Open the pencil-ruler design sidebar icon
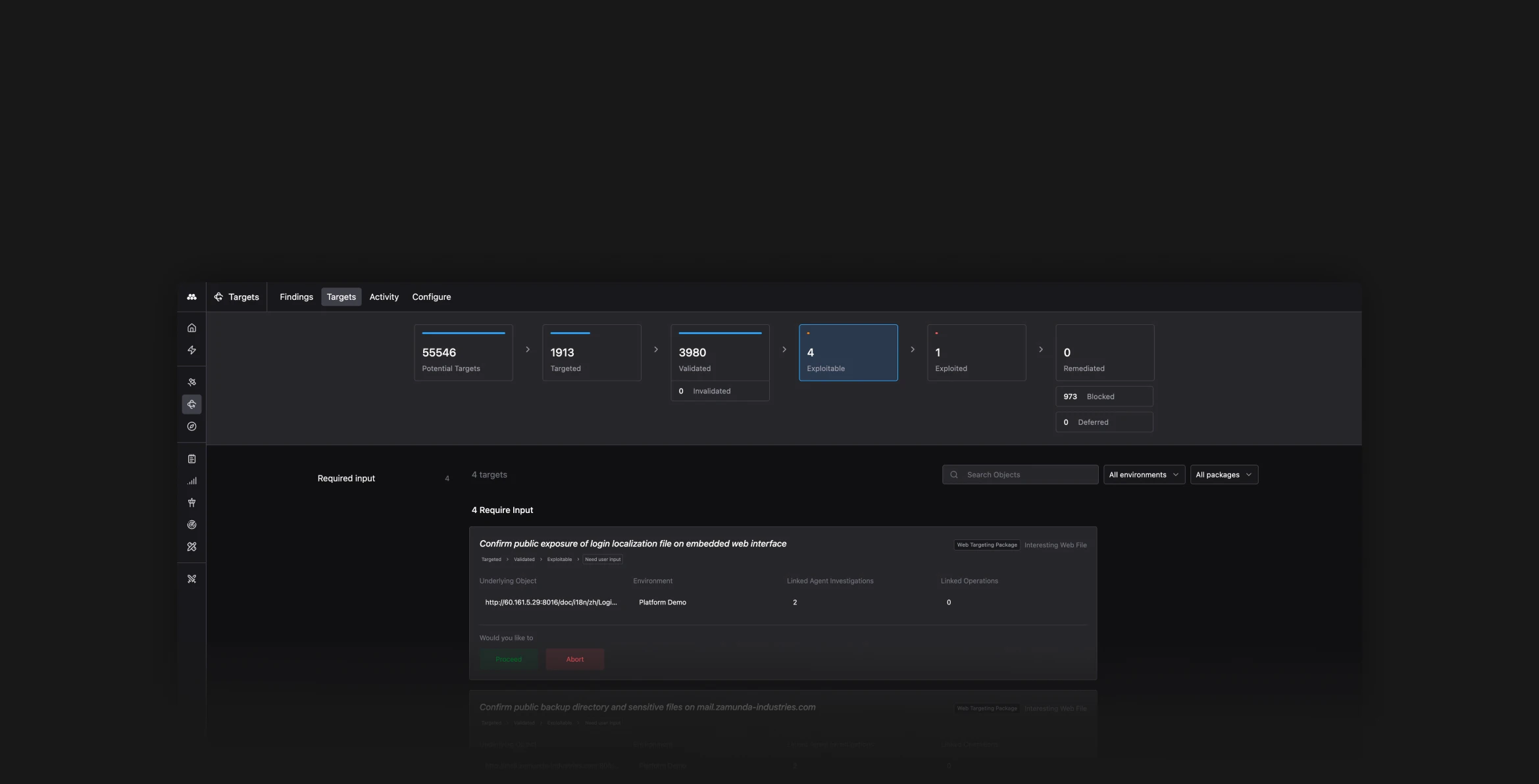Image resolution: width=1539 pixels, height=784 pixels. [x=191, y=547]
